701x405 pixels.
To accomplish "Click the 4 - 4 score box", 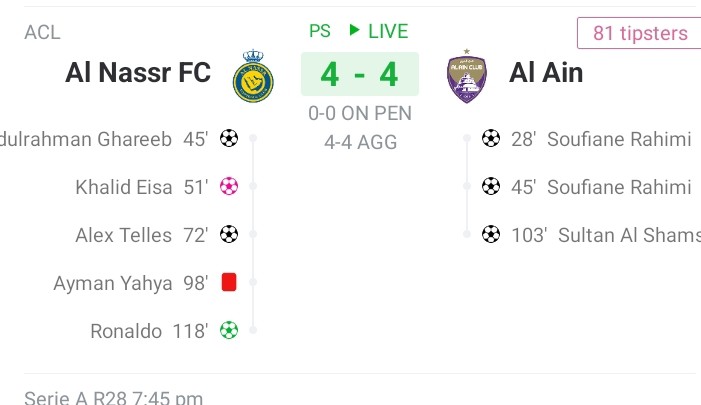I will pos(360,75).
